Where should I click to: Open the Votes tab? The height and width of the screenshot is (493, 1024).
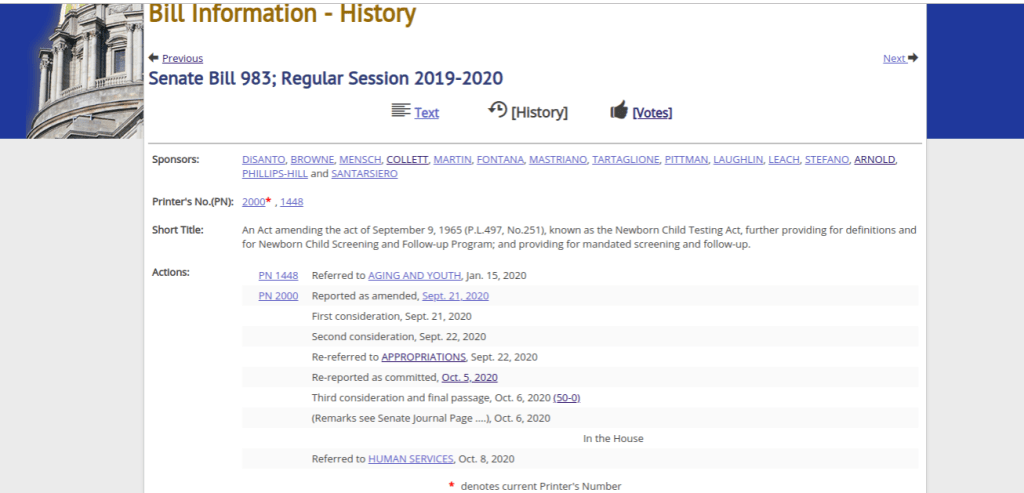[652, 113]
